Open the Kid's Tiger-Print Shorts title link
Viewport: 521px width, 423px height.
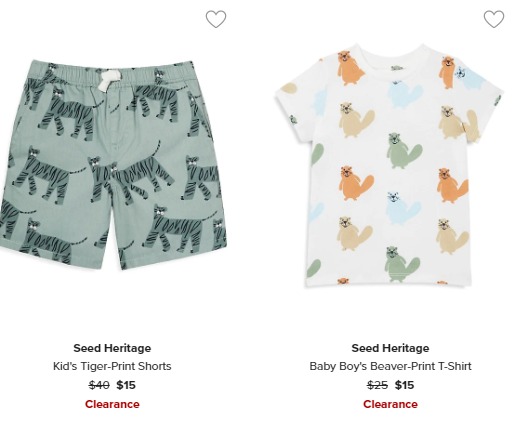pos(112,366)
